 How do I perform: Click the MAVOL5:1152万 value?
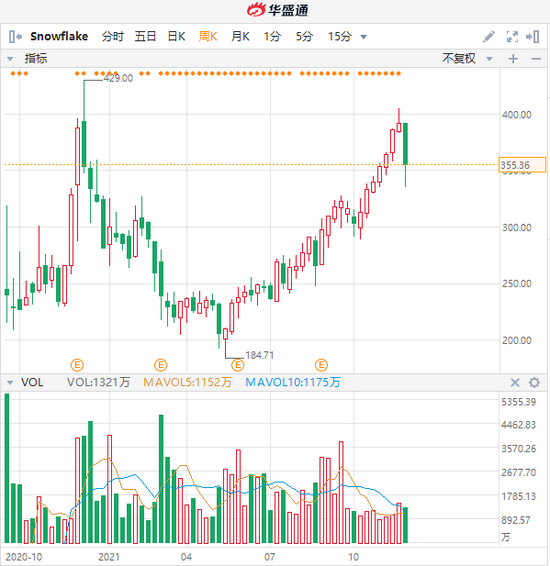coord(187,382)
